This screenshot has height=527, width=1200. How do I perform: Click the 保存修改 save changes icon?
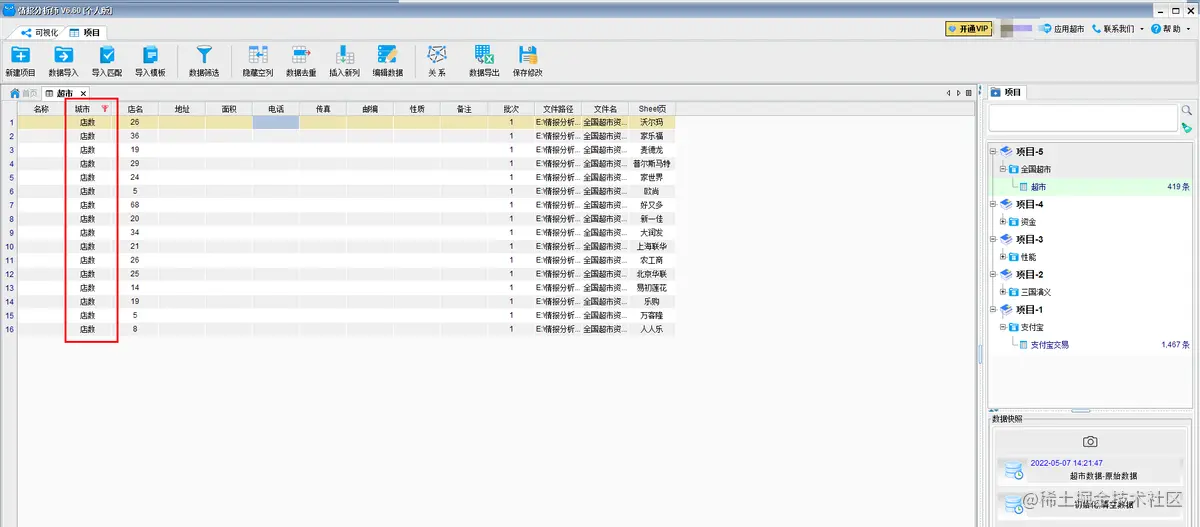tap(527, 55)
